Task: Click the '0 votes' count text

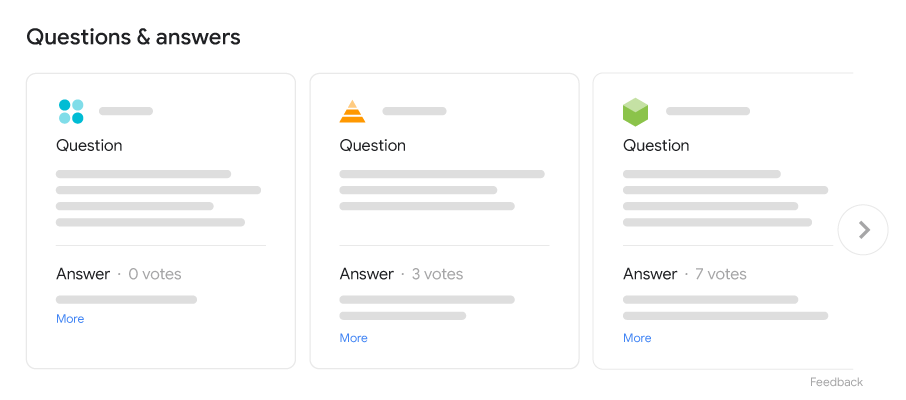Action: [x=155, y=274]
